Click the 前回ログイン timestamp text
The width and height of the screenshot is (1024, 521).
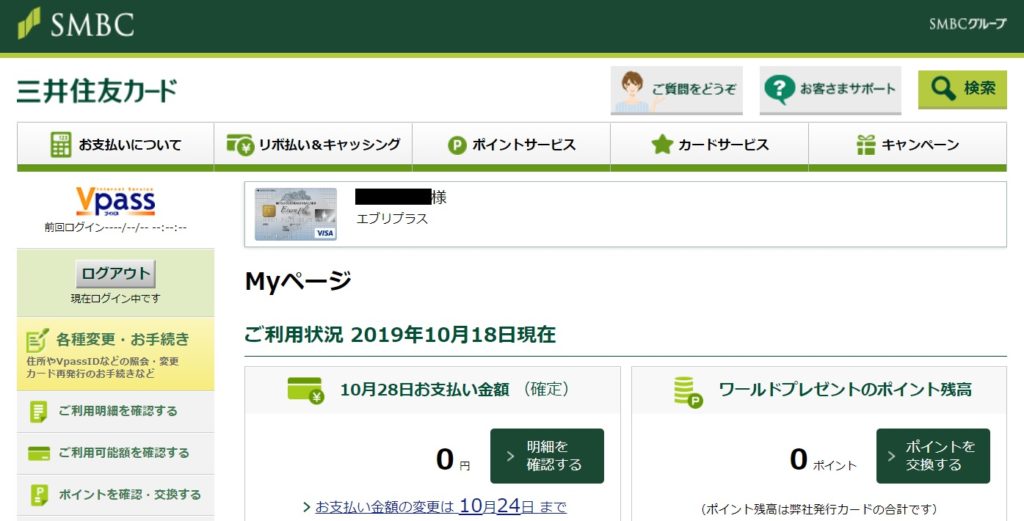[116, 228]
